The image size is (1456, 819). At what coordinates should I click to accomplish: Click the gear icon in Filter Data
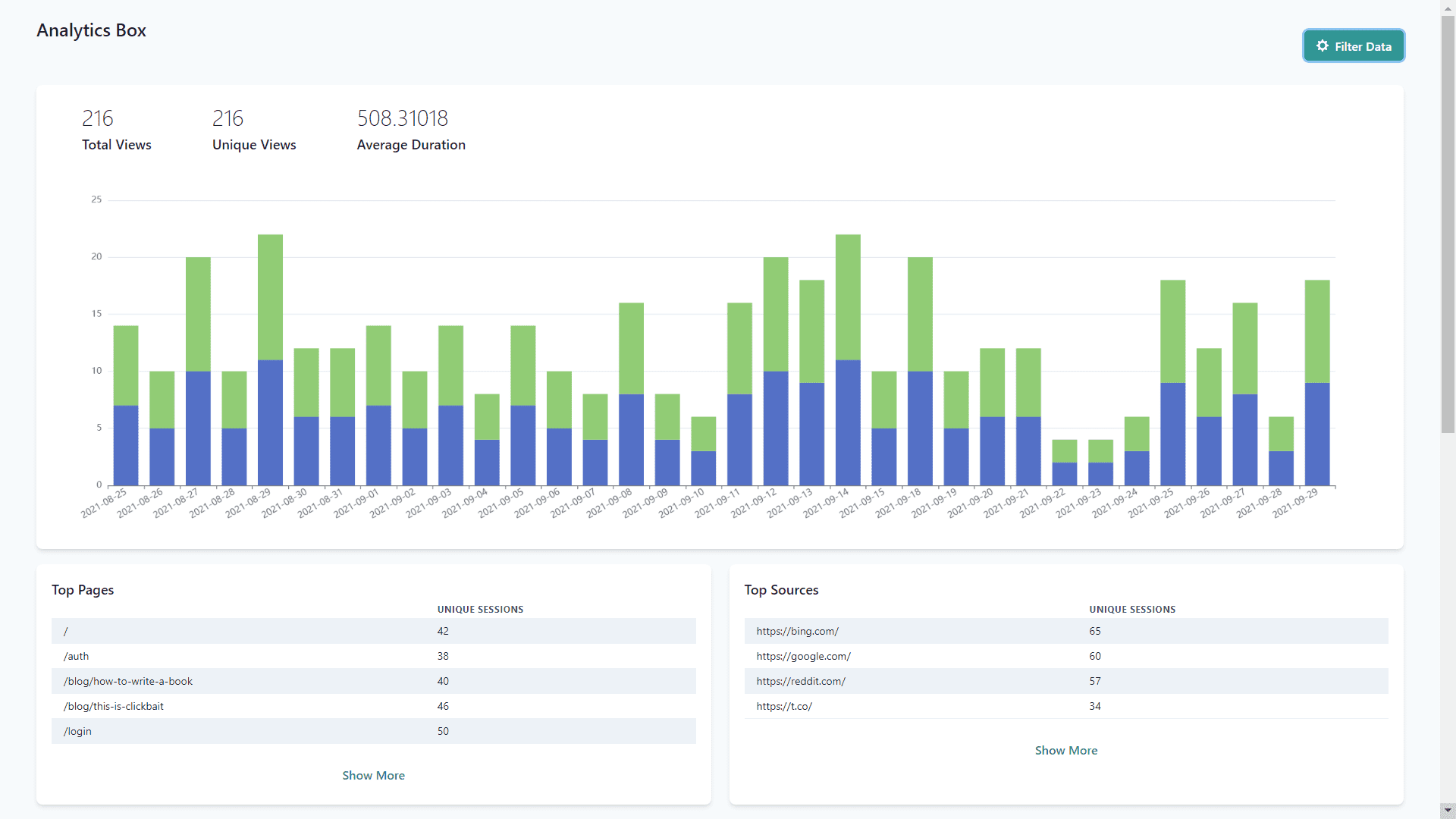point(1323,46)
